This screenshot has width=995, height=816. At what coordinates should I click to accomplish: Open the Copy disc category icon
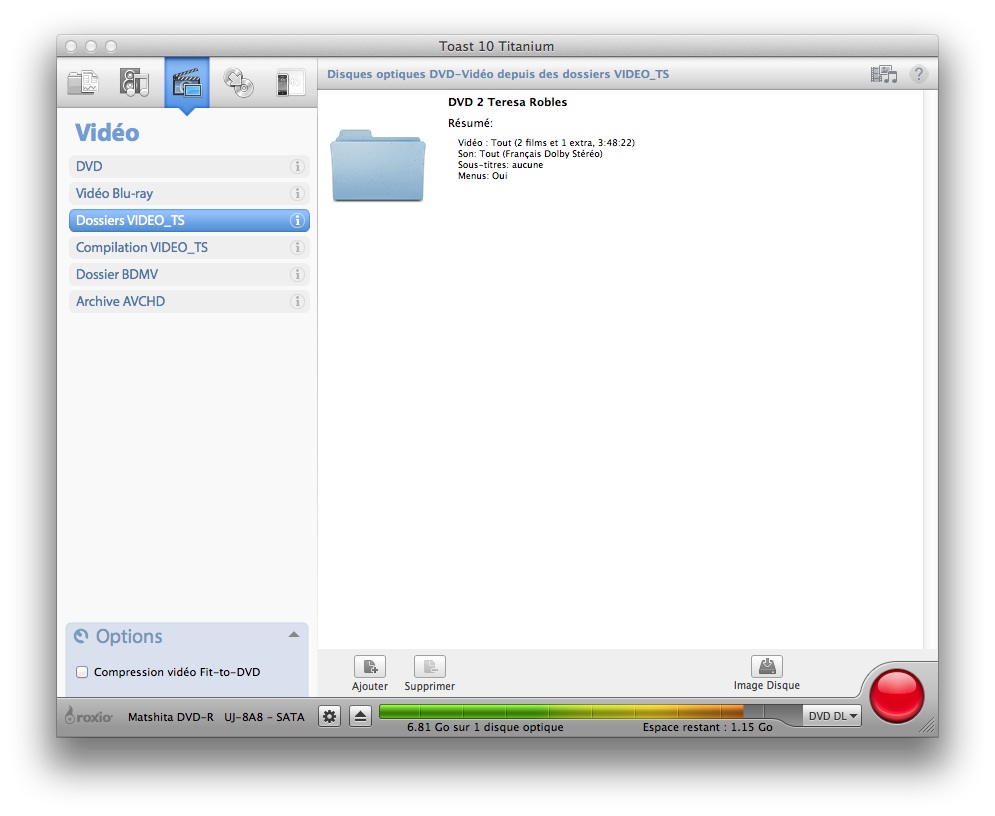tap(239, 82)
